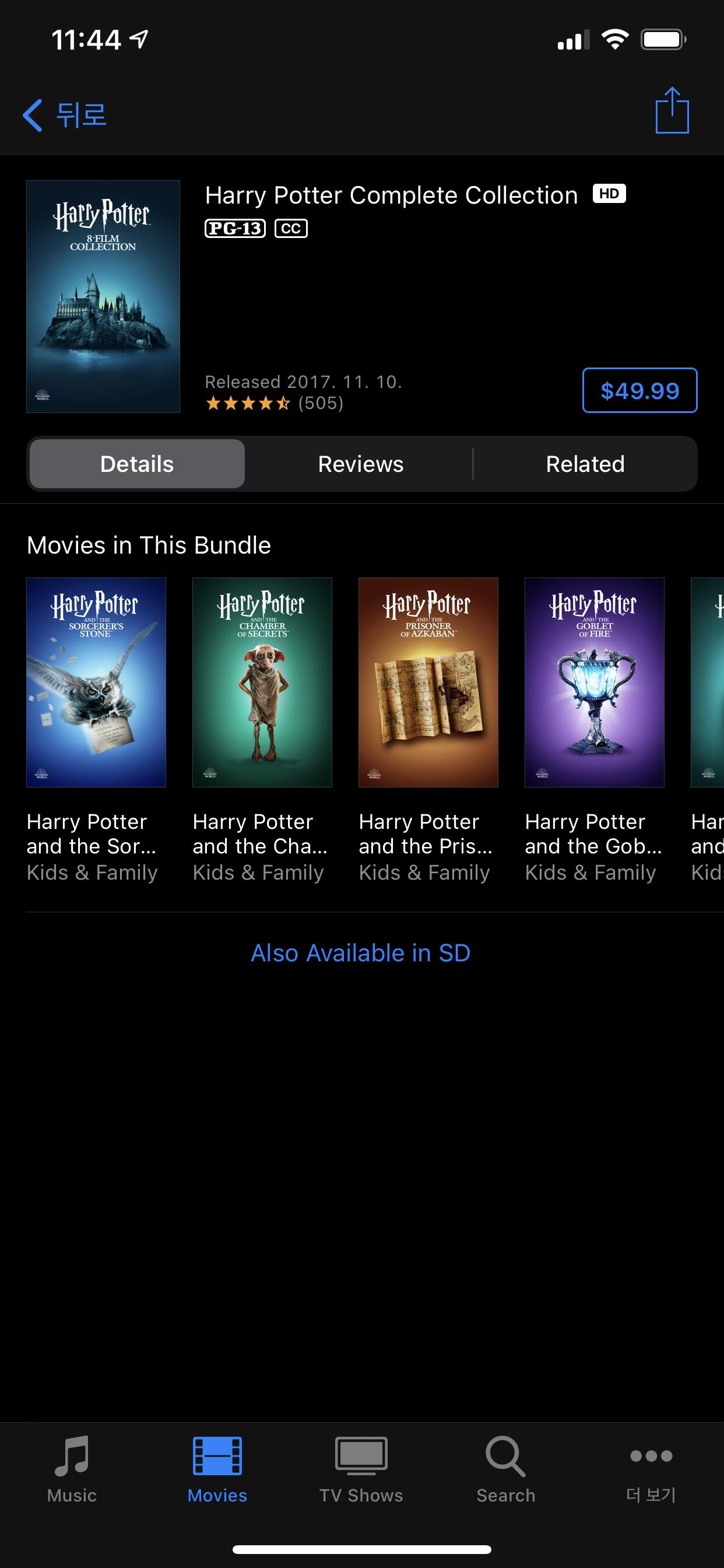Tap the HD badge beside the title
Screen dimensions: 724x1568
tap(609, 194)
